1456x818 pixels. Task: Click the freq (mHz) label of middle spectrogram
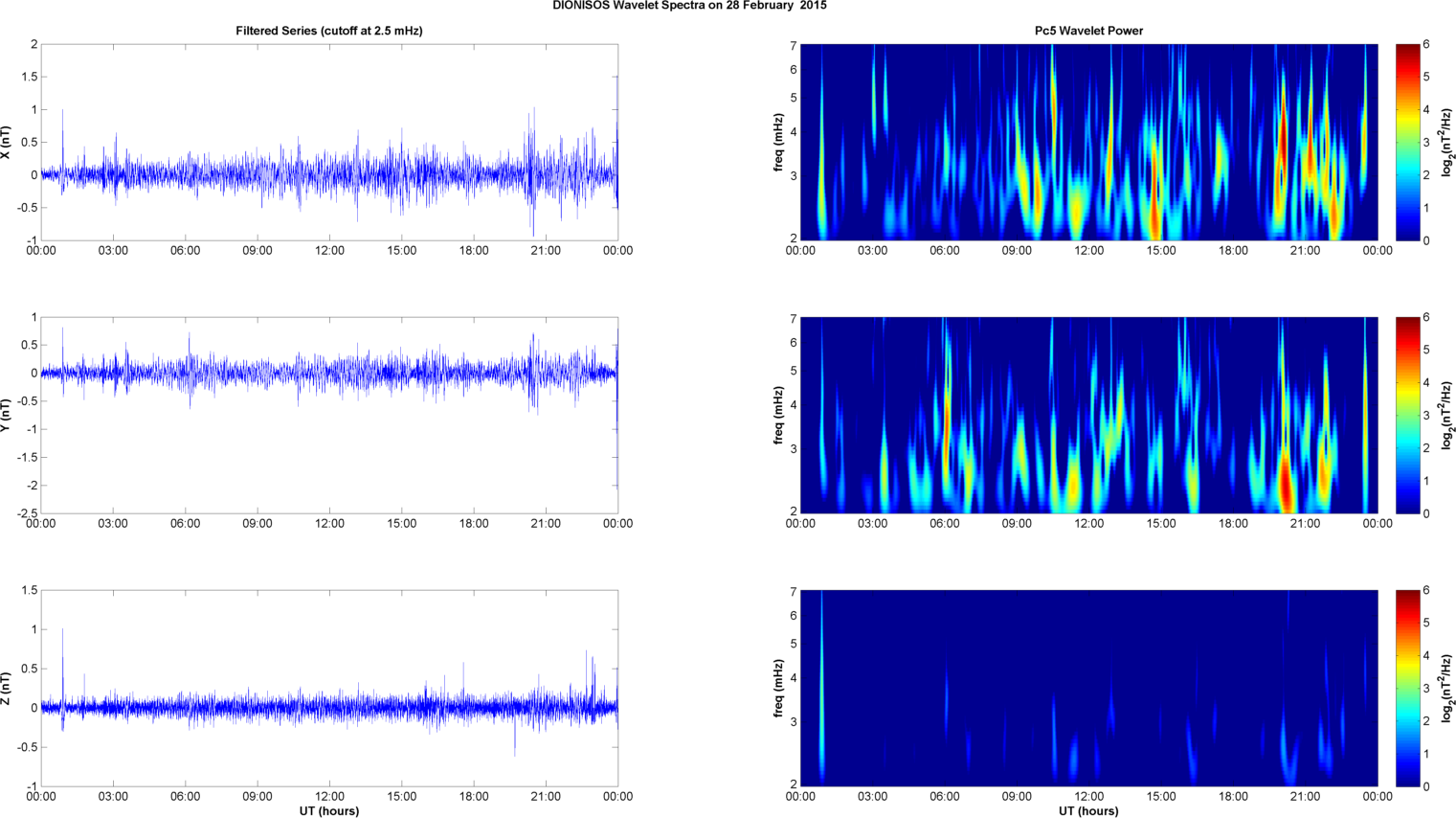[x=779, y=415]
